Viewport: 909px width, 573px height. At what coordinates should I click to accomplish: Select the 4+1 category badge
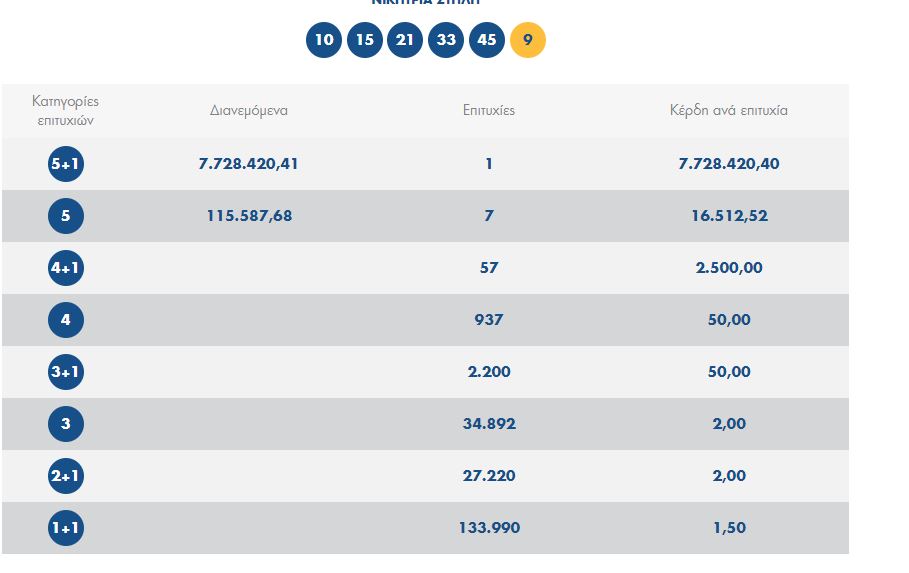tap(66, 268)
